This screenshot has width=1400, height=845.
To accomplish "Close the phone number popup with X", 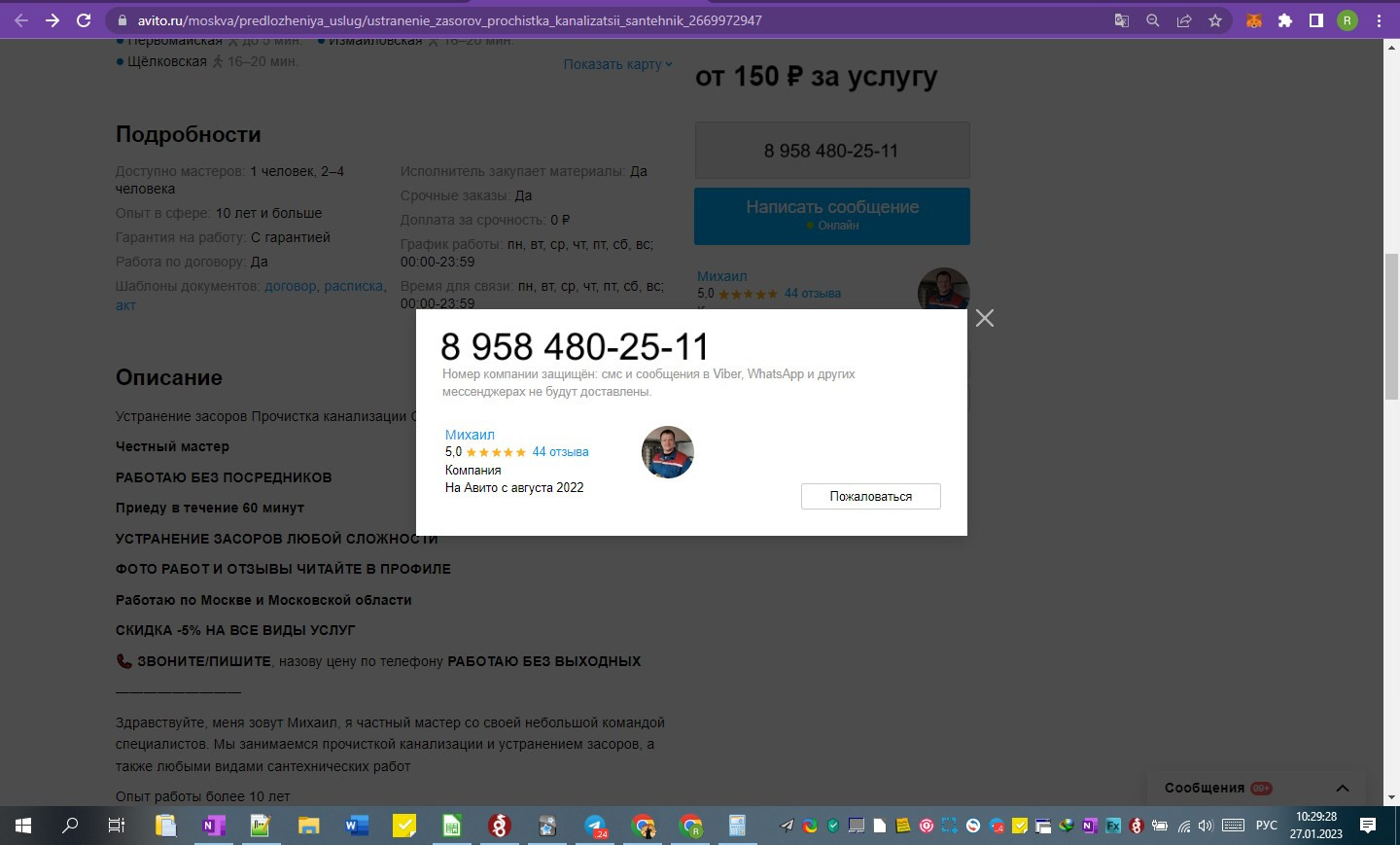I will pos(985,319).
